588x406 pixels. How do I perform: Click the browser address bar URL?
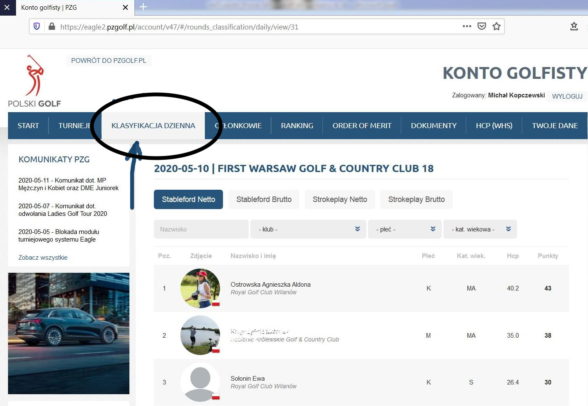[x=179, y=27]
